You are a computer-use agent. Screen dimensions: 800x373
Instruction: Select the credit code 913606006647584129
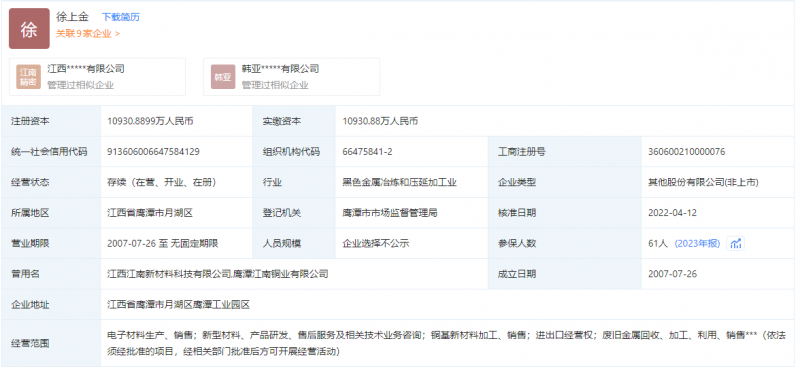153,152
